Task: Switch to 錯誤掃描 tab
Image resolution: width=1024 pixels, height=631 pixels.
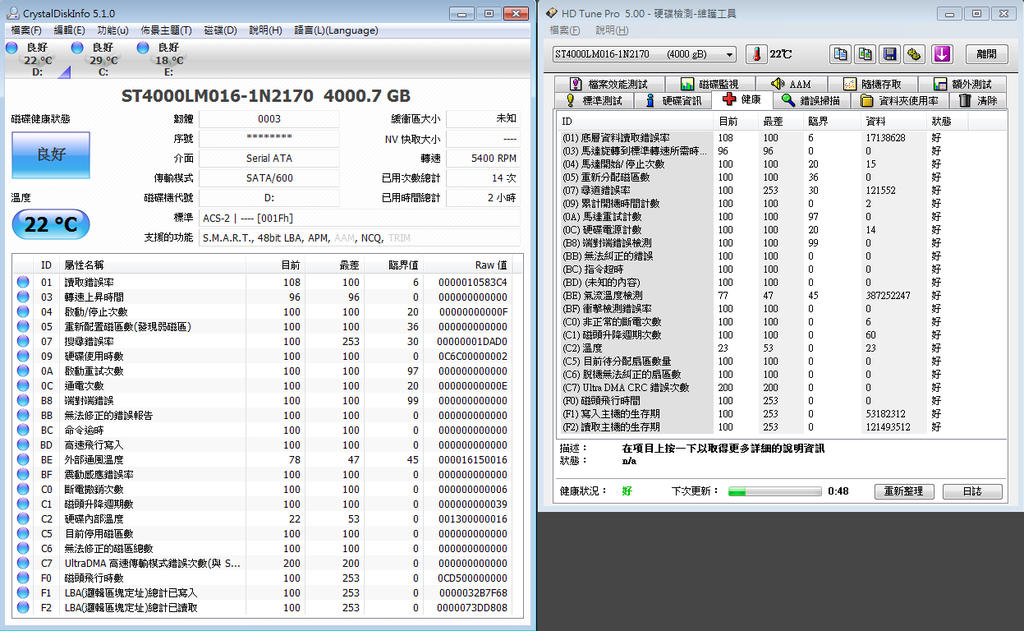Action: (812, 101)
